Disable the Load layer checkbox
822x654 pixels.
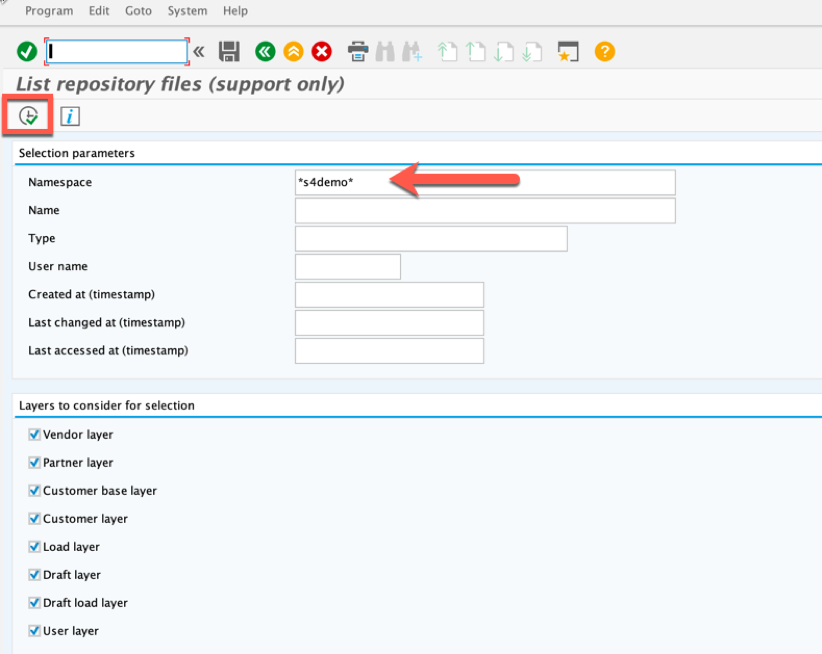pos(35,547)
